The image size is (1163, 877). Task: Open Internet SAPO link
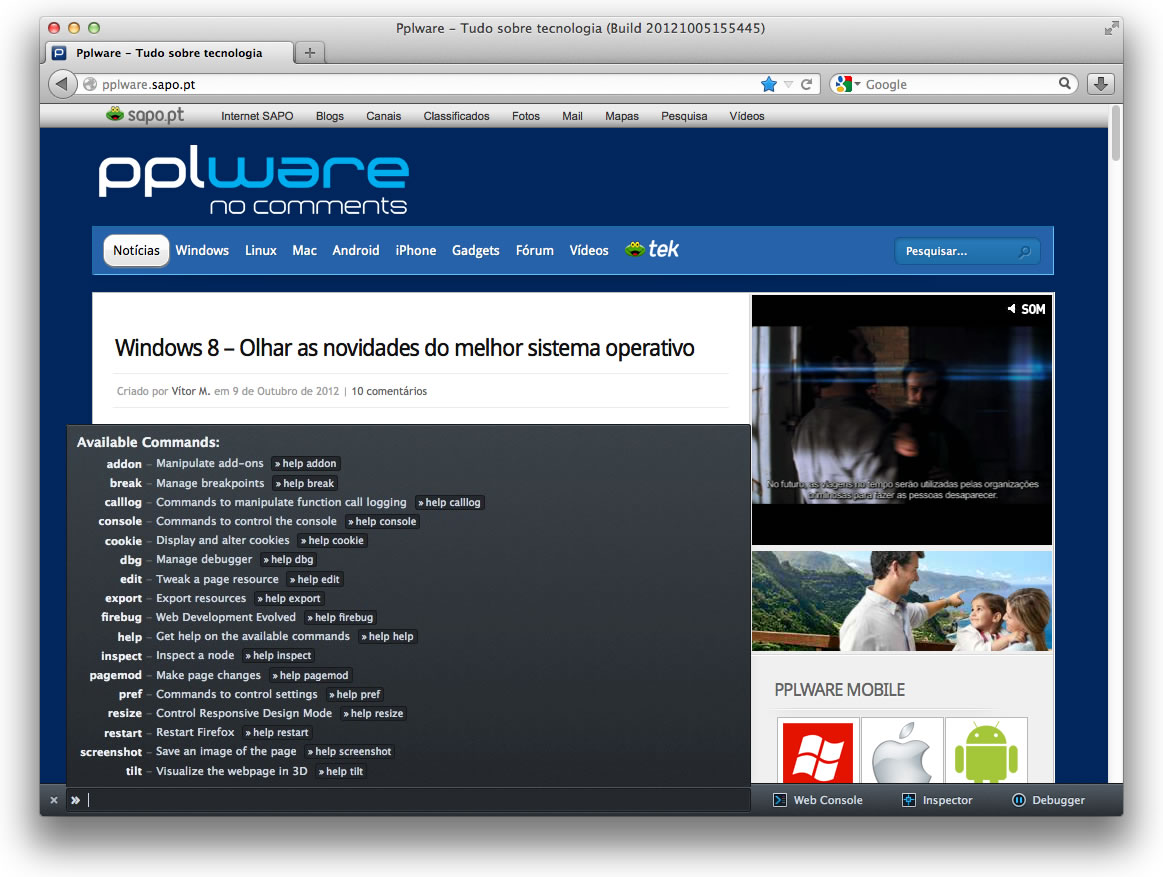click(257, 116)
